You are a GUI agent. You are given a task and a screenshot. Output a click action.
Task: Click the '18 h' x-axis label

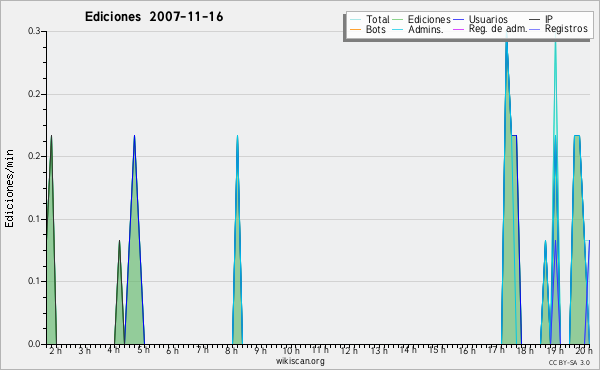[x=525, y=350]
